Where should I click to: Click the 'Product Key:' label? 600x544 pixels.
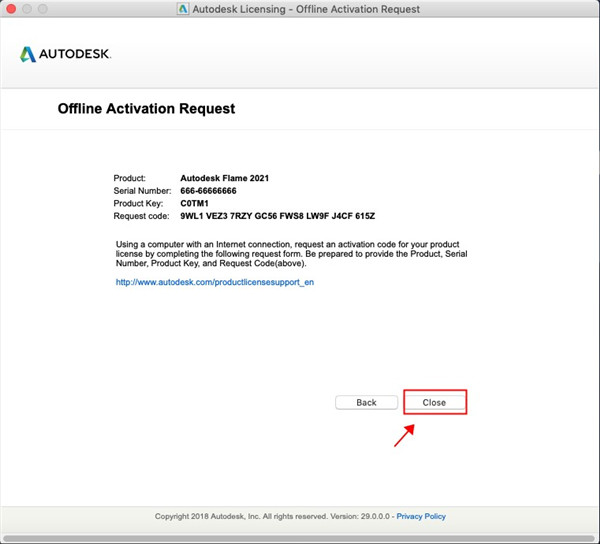click(x=138, y=204)
